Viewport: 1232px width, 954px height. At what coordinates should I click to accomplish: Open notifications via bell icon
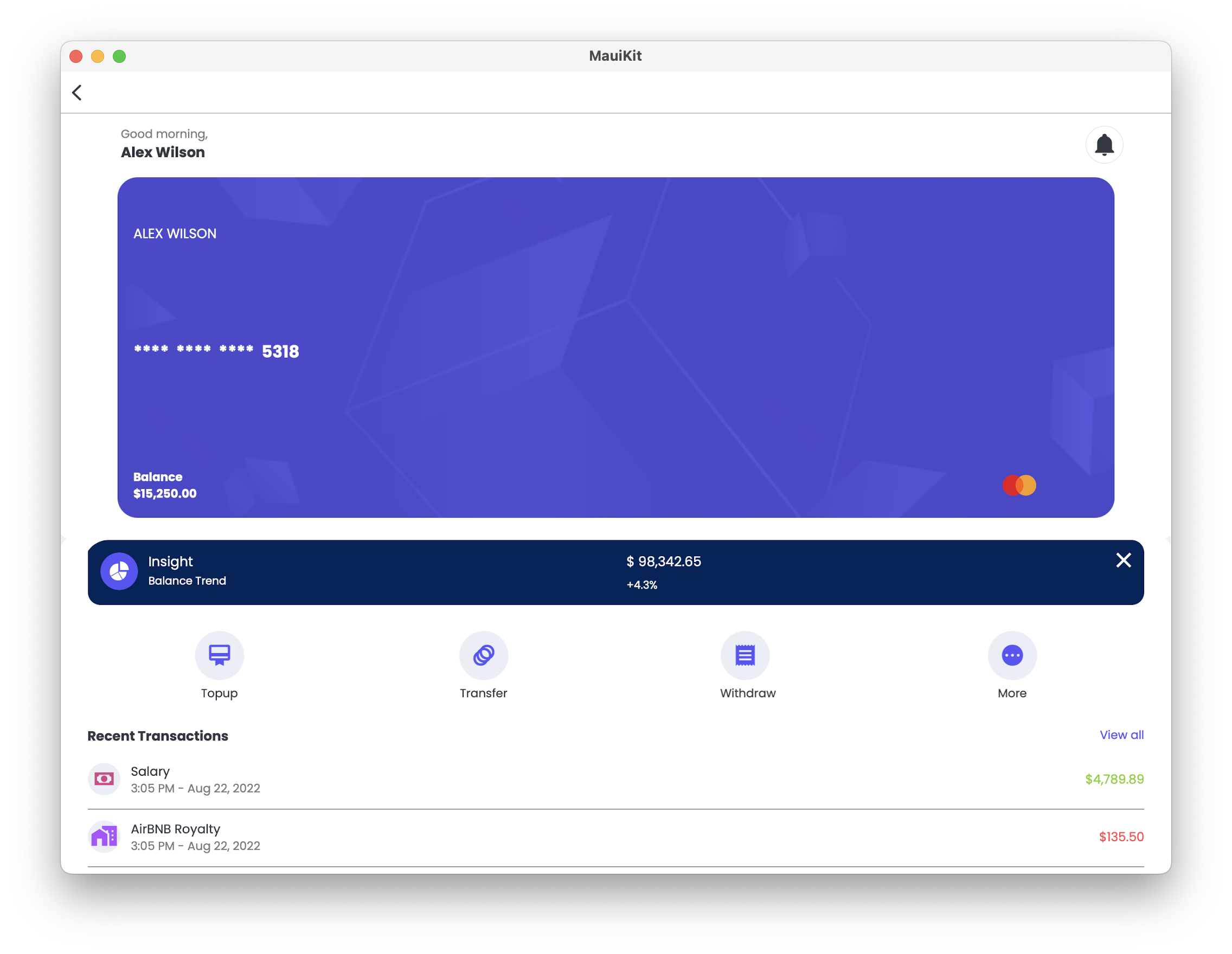1104,145
